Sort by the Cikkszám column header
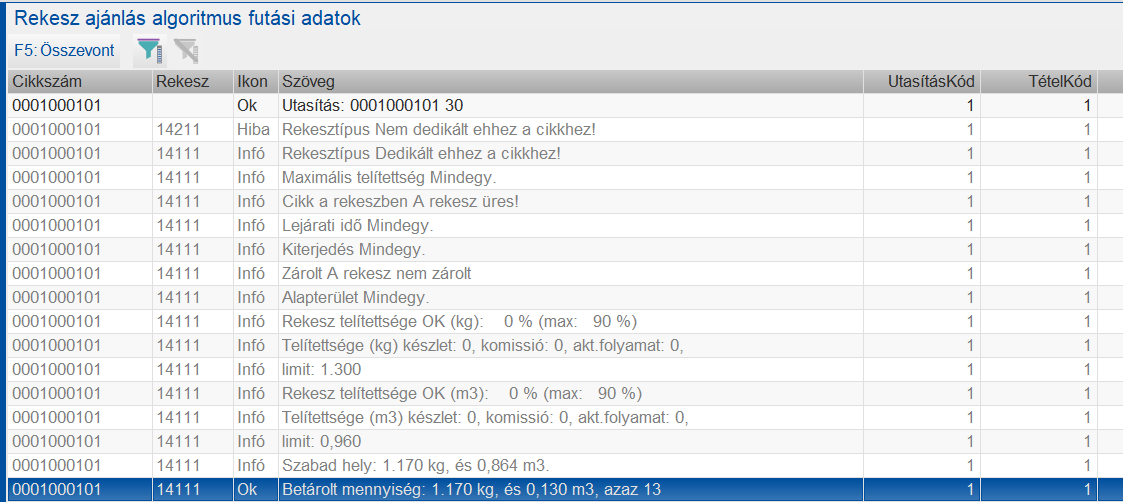This screenshot has height=502, width=1123. coord(78,81)
